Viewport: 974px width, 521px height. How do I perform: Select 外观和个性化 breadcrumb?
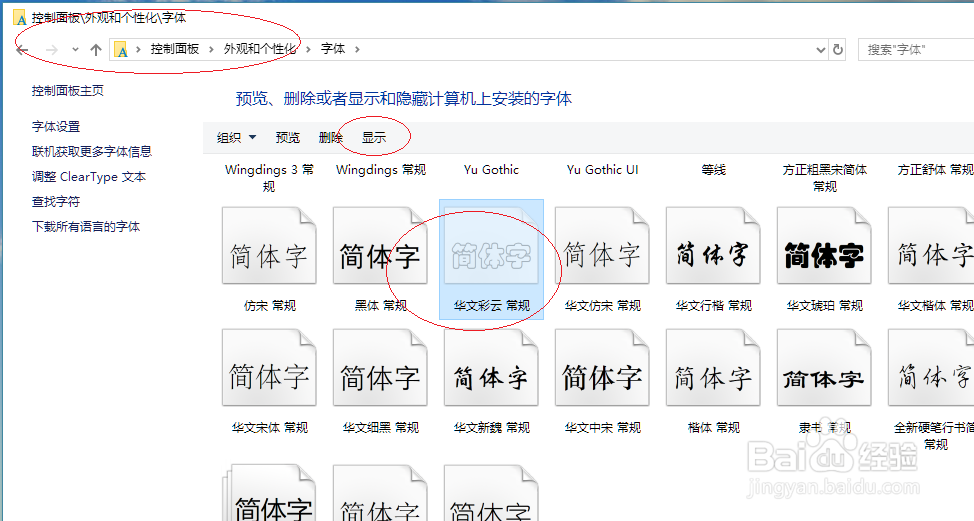tap(260, 49)
